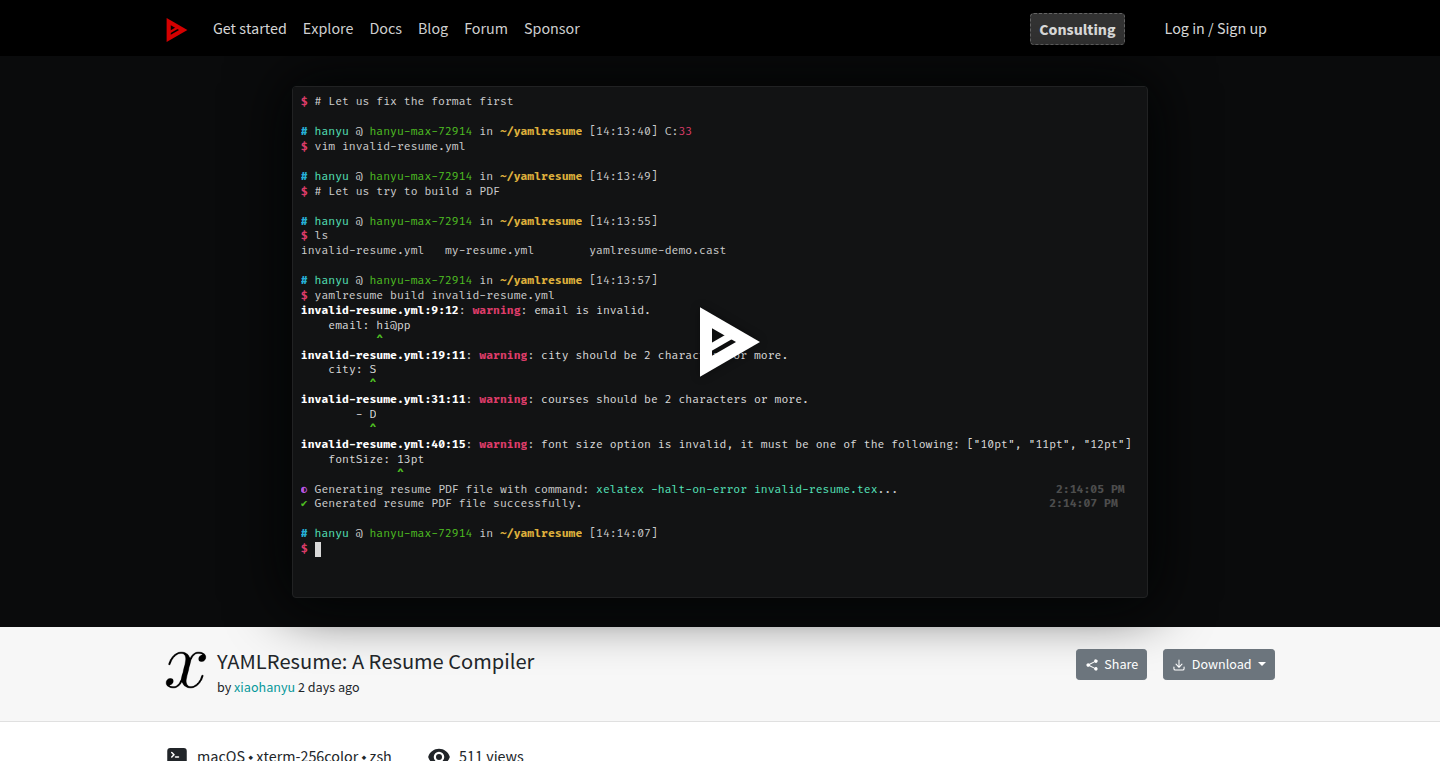
Task: Open the Docs page
Action: click(386, 29)
